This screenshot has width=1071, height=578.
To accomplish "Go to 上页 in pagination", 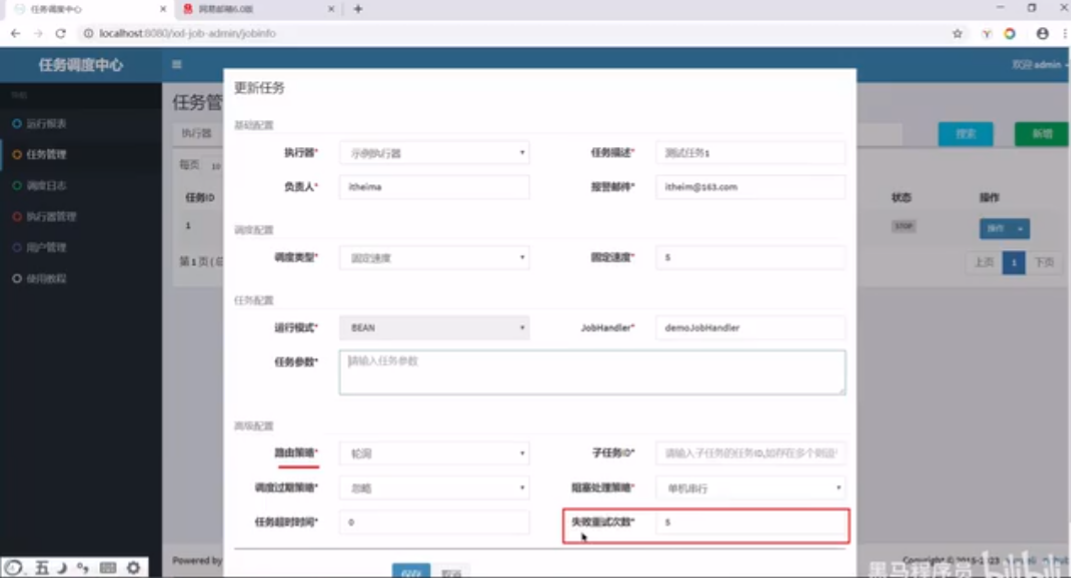I will [x=984, y=262].
